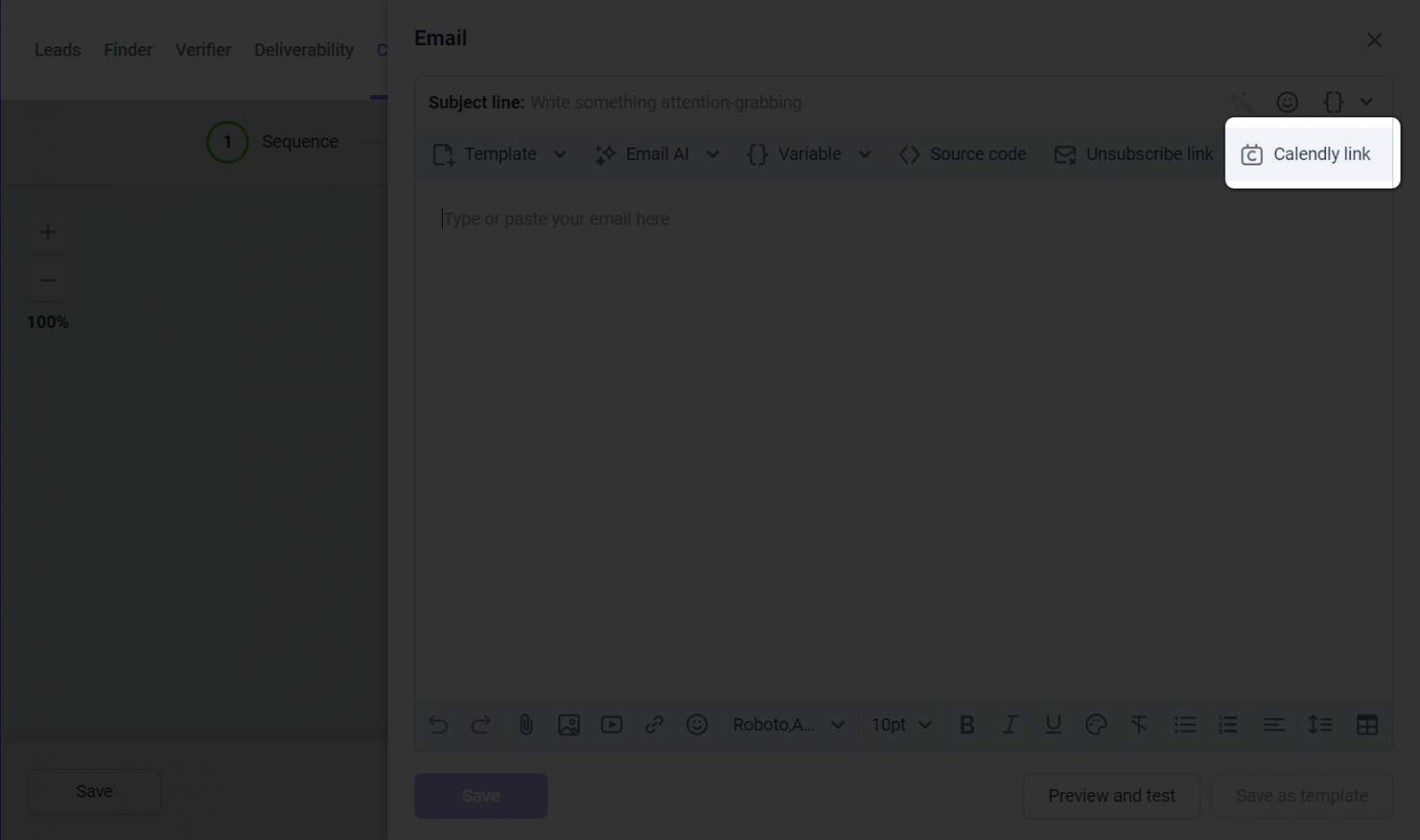Viewport: 1420px width, 840px height.
Task: Open the Finder tab
Action: tap(129, 50)
